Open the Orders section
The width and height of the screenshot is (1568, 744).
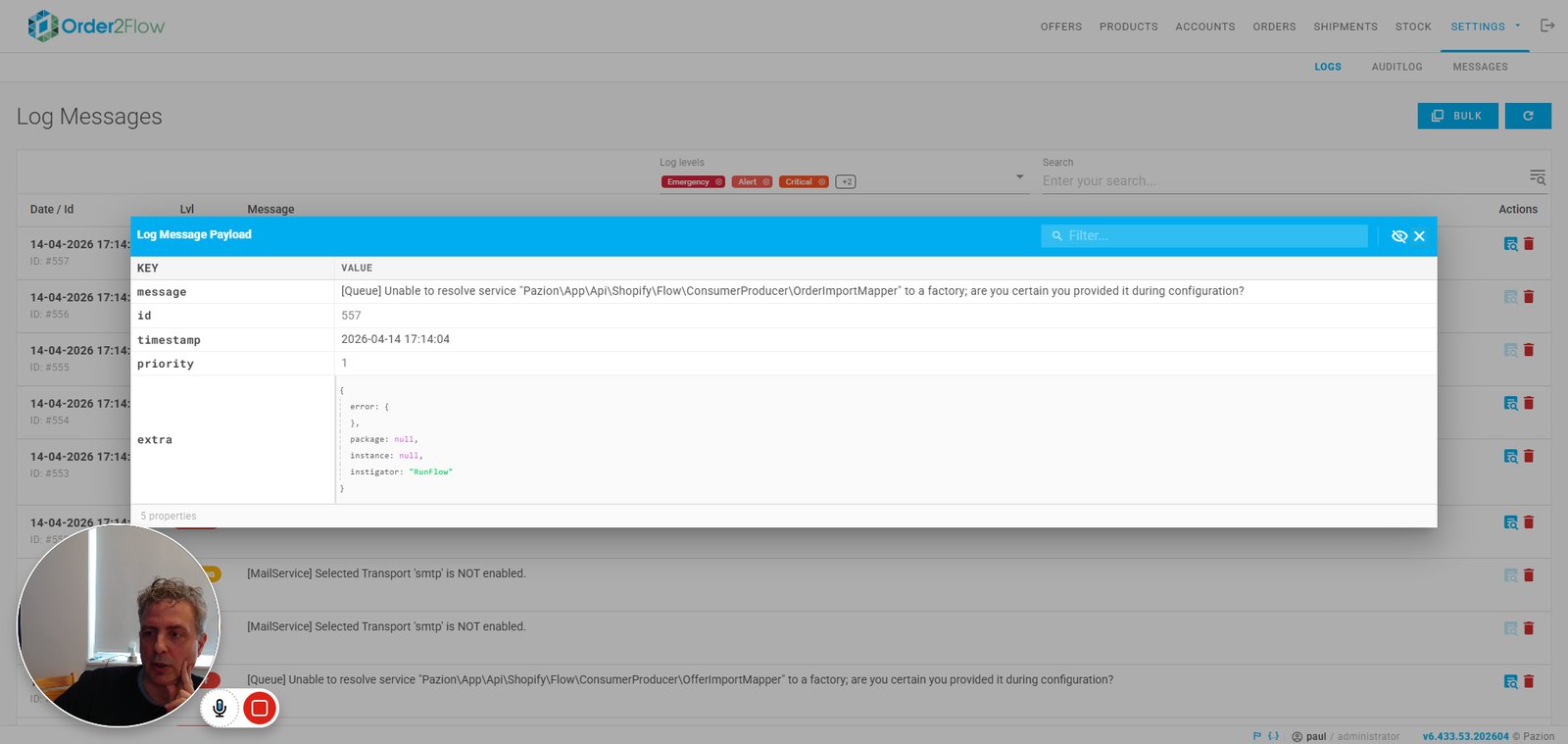click(x=1274, y=26)
